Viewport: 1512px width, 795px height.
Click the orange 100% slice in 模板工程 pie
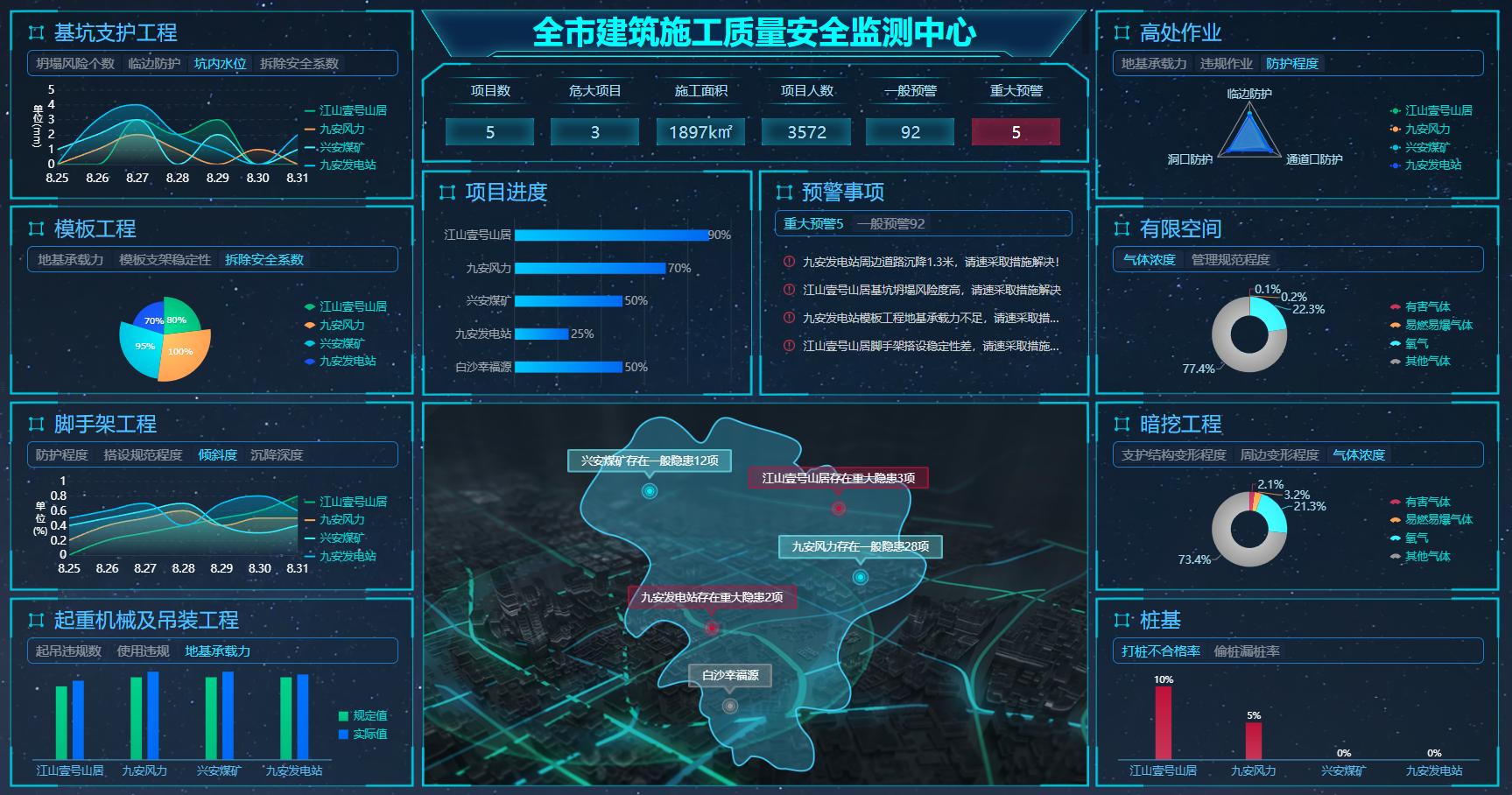click(186, 355)
